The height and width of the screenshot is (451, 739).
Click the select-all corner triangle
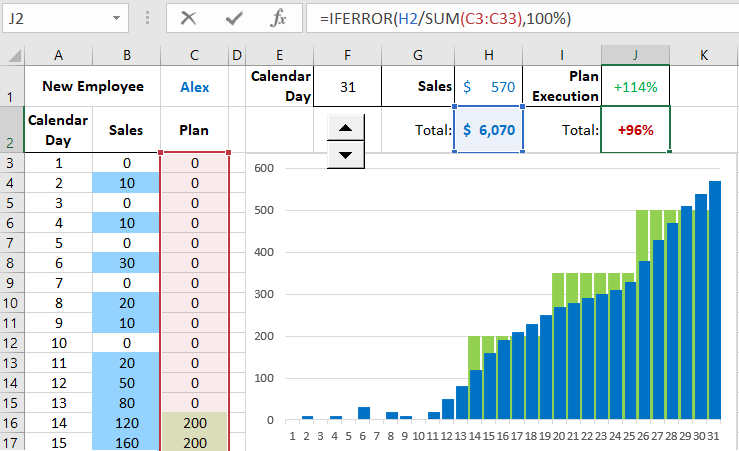[x=12, y=55]
